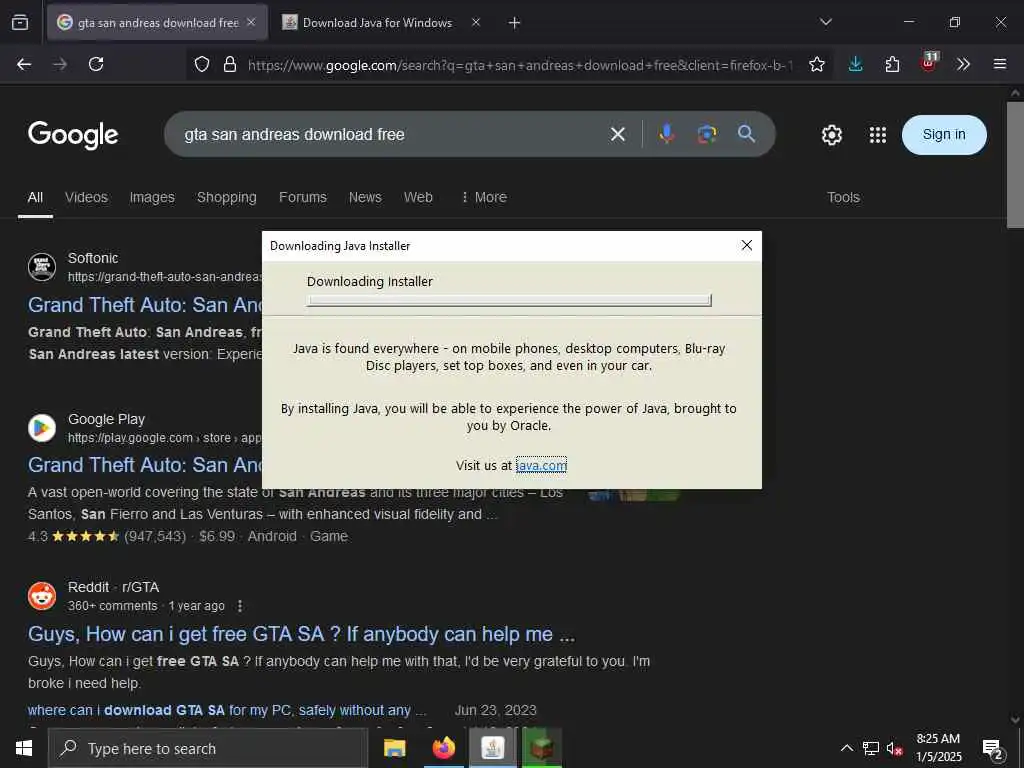Screen dimensions: 1024x768
Task: Select the Forums search filter
Action: pos(302,197)
